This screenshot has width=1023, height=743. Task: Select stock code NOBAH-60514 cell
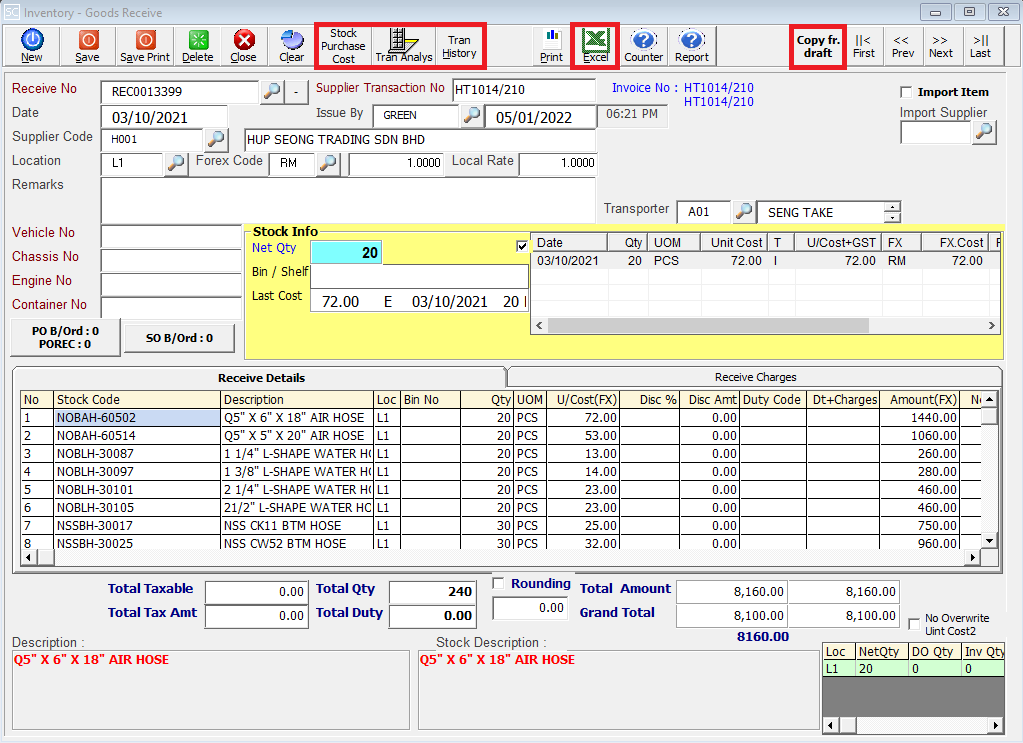tap(137, 435)
